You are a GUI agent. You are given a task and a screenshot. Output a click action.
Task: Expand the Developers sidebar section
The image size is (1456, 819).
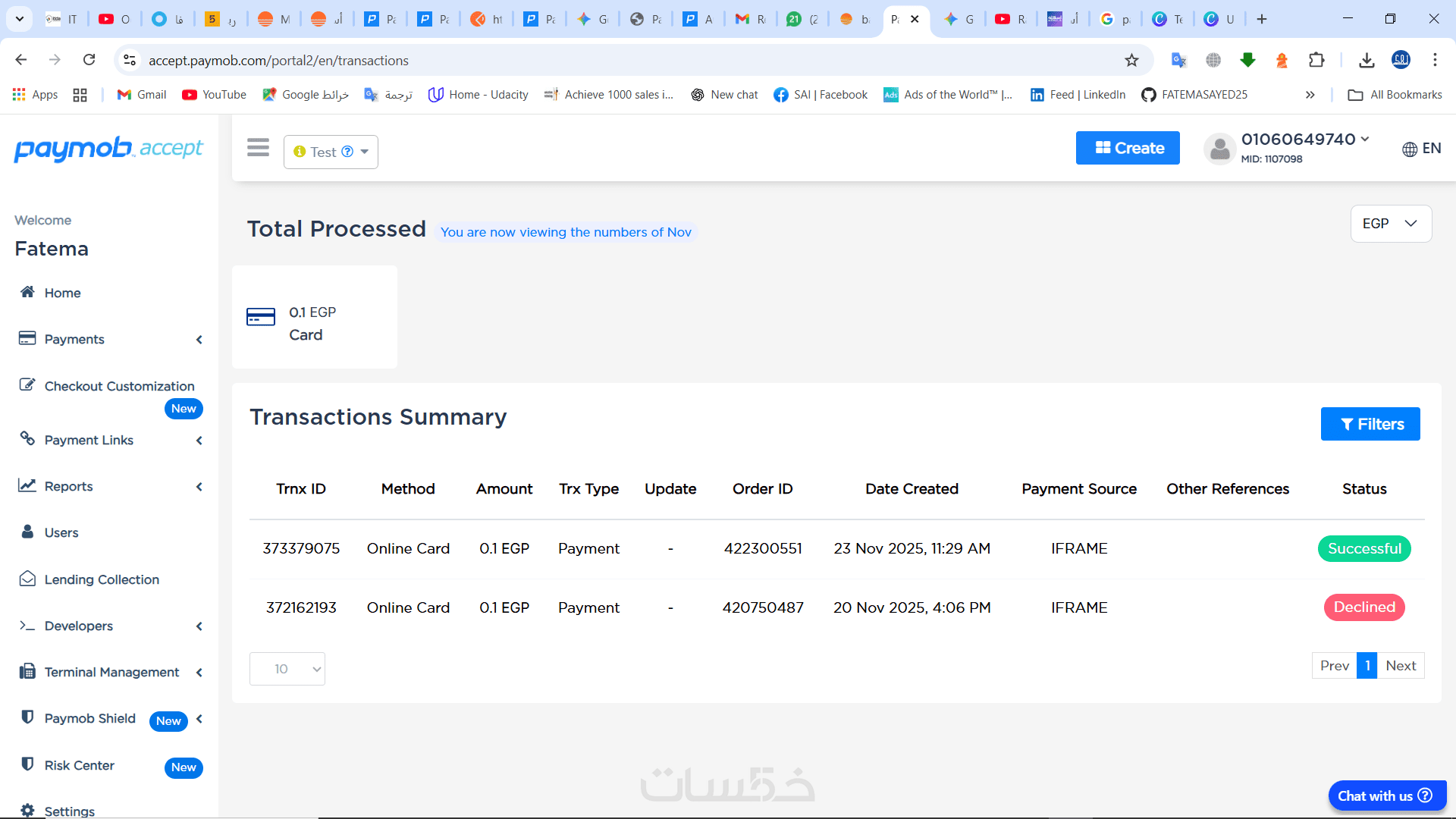79,626
